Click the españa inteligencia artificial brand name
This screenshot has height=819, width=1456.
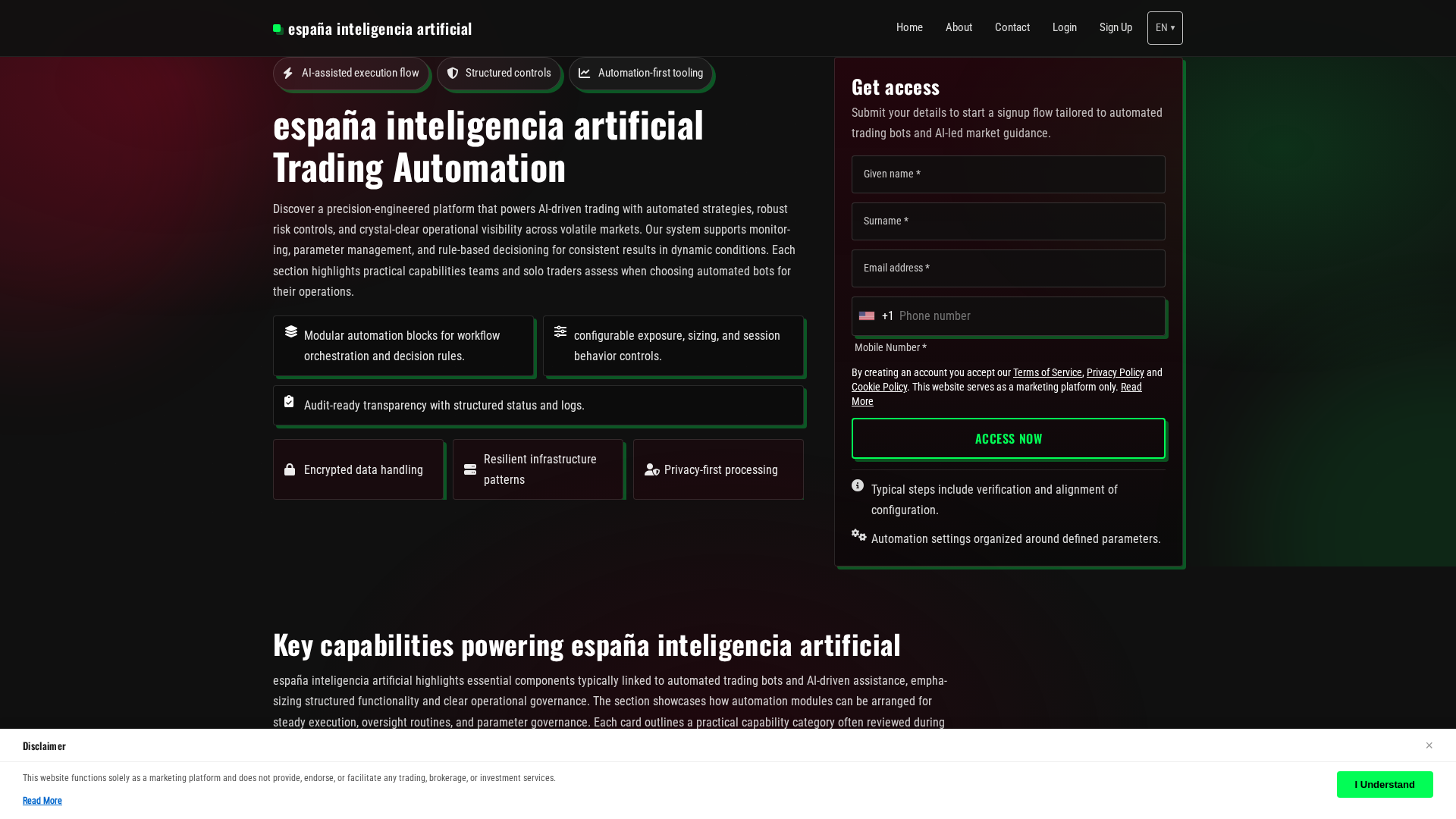click(380, 29)
